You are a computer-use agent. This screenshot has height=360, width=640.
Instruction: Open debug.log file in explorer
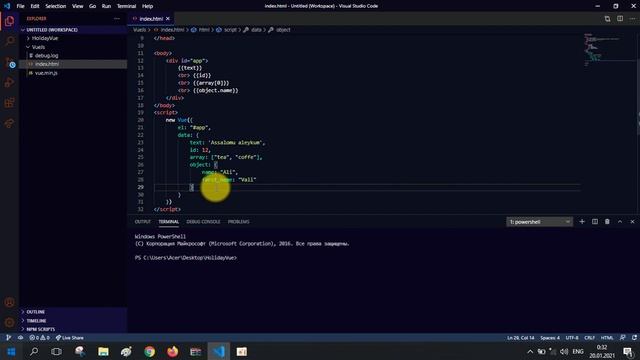(73, 56)
